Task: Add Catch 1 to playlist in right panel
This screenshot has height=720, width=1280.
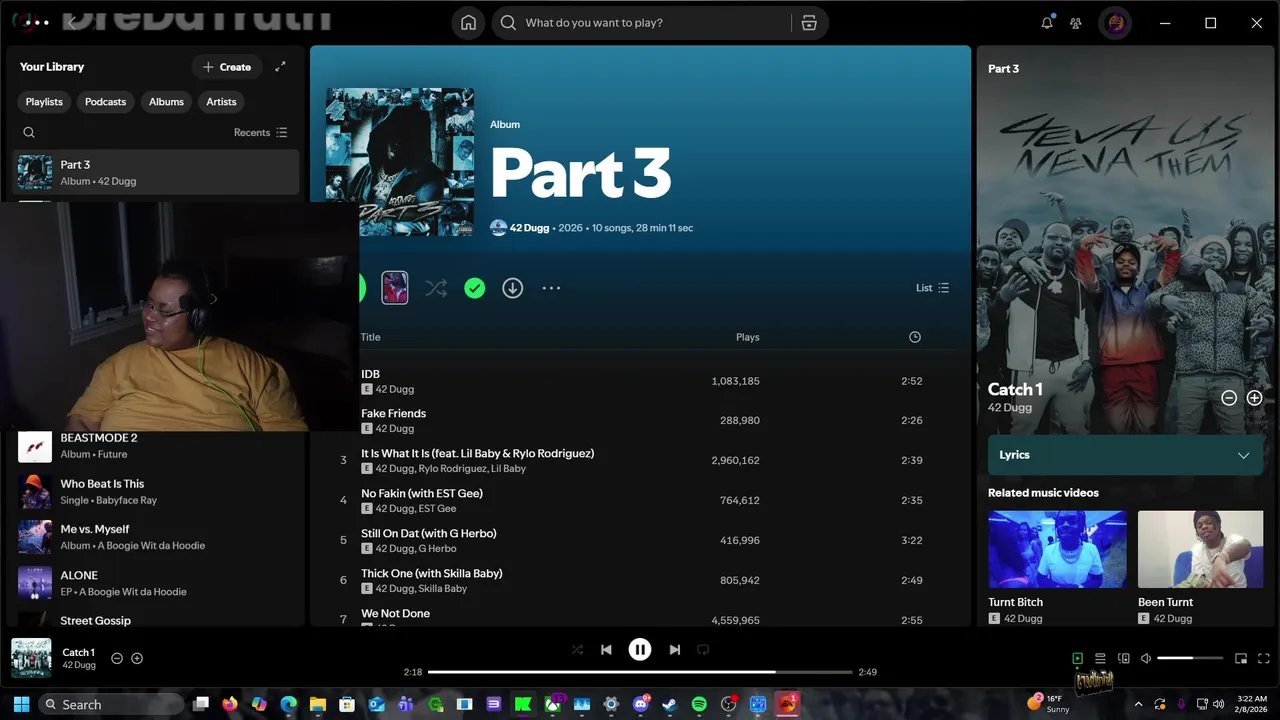Action: (1254, 398)
